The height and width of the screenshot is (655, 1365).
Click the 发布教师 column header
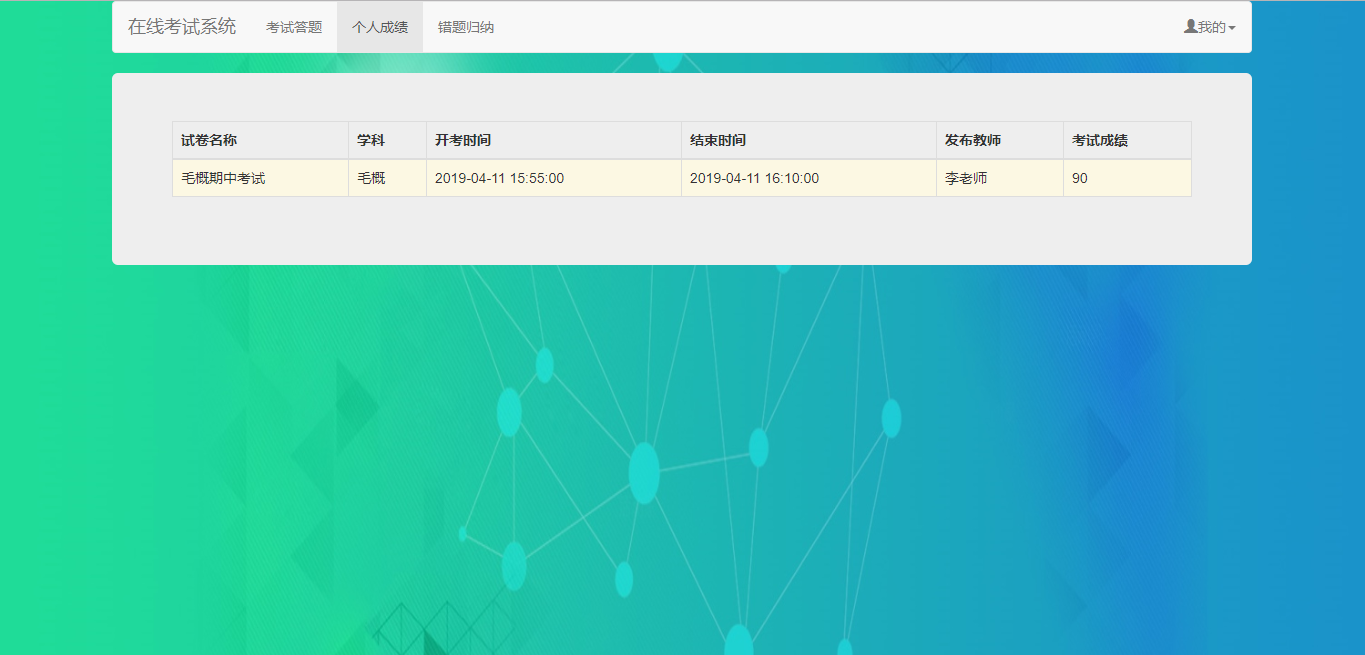[x=1000, y=140]
